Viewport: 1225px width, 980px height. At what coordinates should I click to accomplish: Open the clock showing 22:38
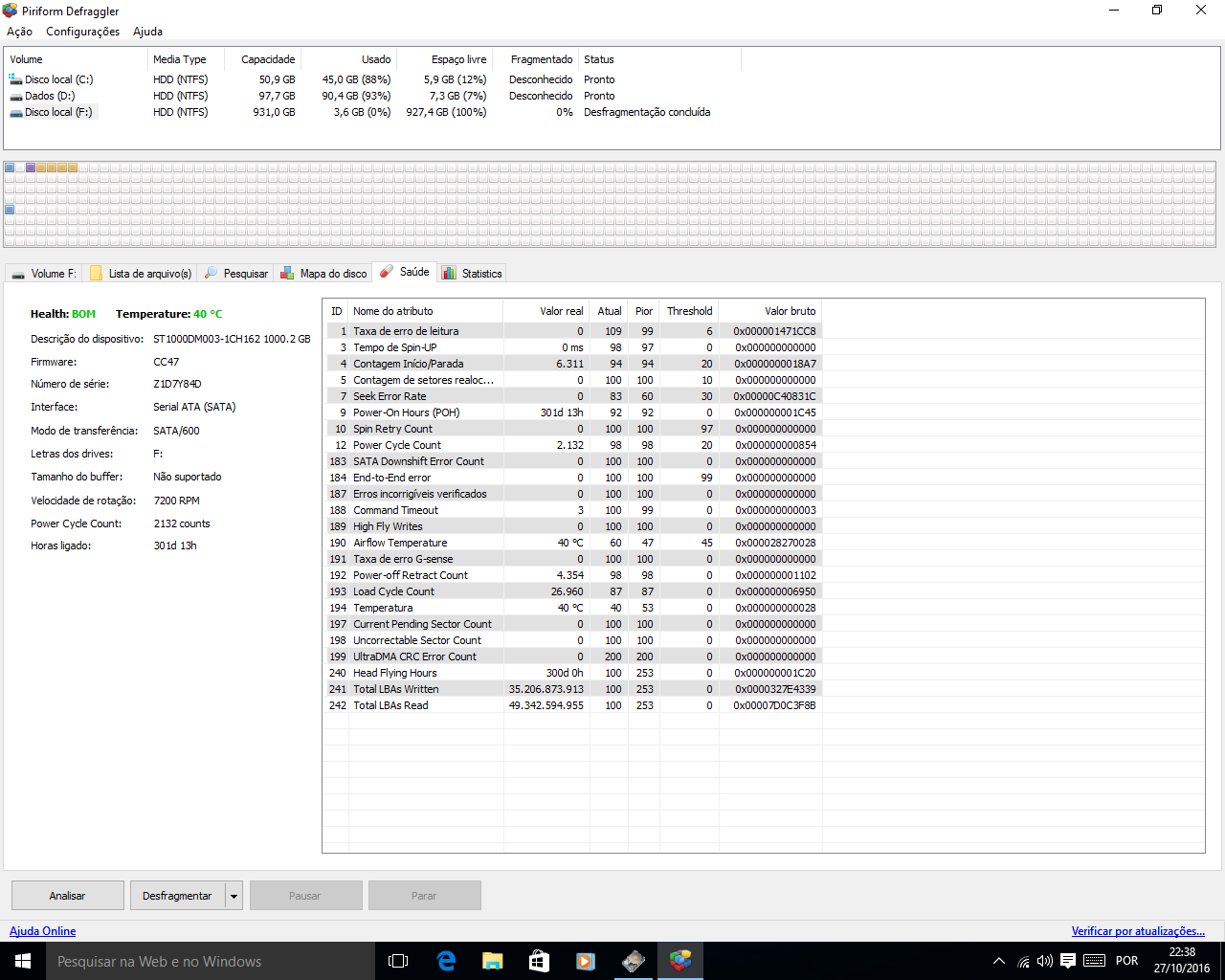[1182, 961]
